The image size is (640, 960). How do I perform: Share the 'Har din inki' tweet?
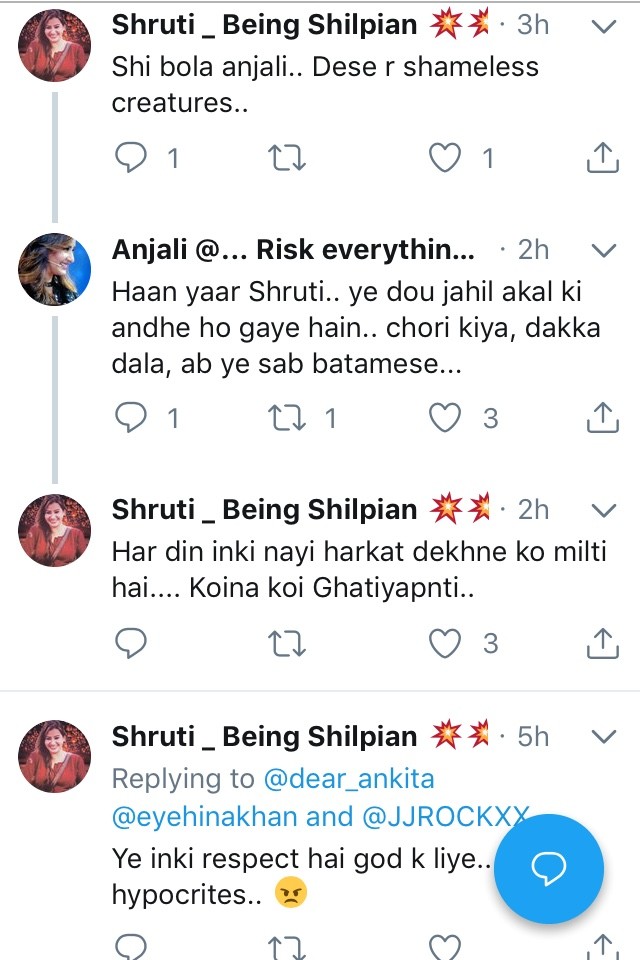coord(600,643)
